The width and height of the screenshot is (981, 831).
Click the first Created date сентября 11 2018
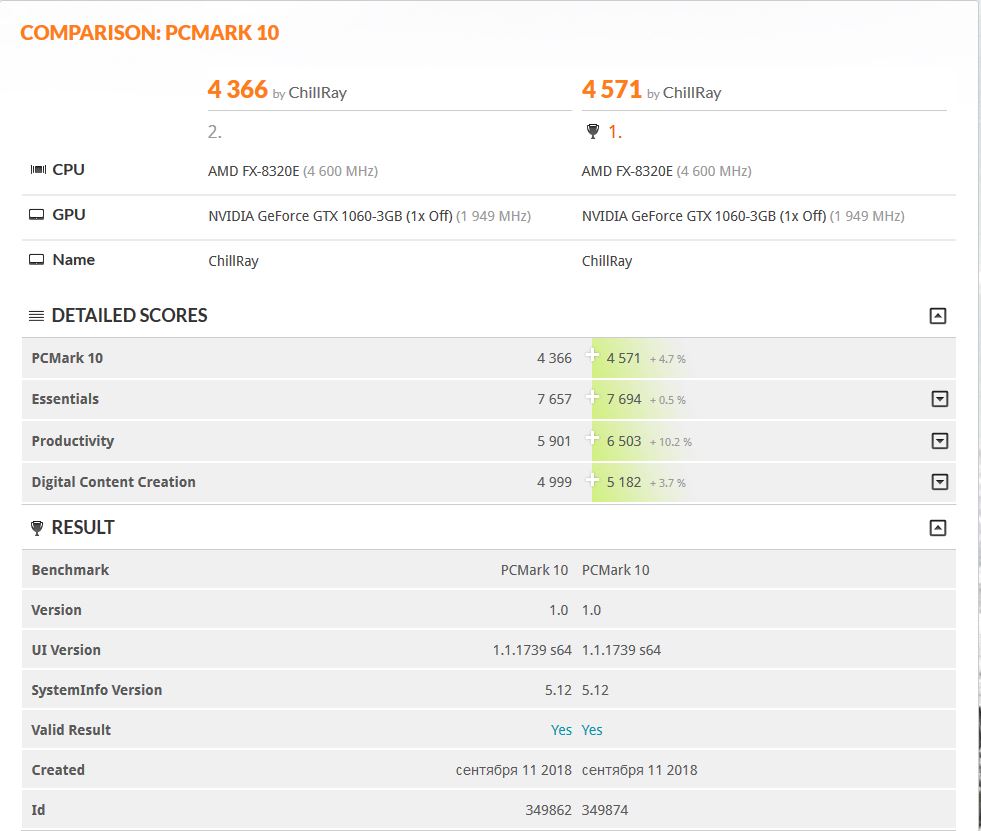point(514,770)
